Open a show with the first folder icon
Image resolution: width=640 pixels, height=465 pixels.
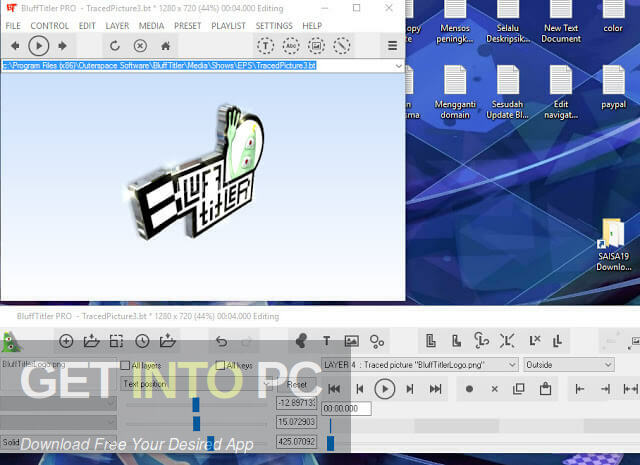tap(91, 341)
